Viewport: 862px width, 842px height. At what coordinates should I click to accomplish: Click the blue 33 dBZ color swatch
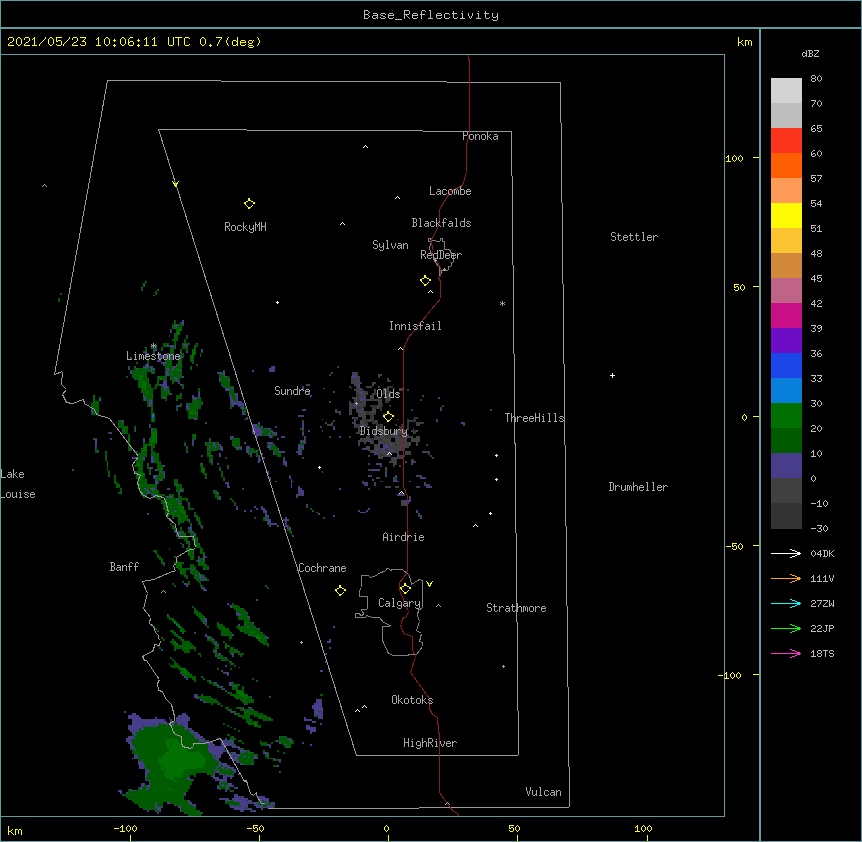[786, 365]
